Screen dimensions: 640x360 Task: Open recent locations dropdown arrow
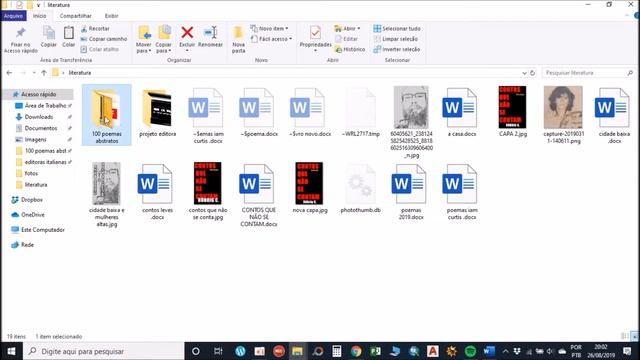click(x=34, y=73)
